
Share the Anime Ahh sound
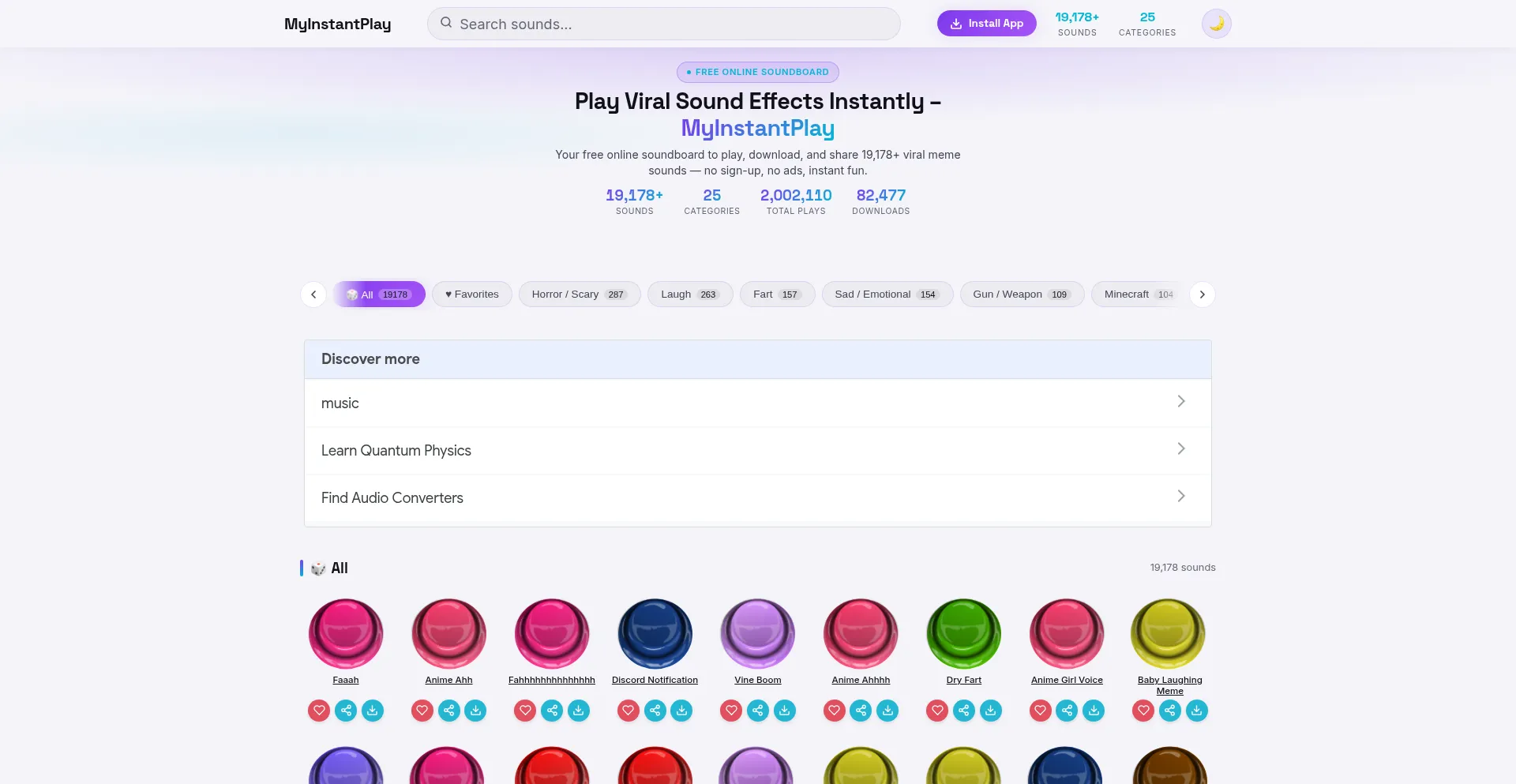[x=449, y=711]
